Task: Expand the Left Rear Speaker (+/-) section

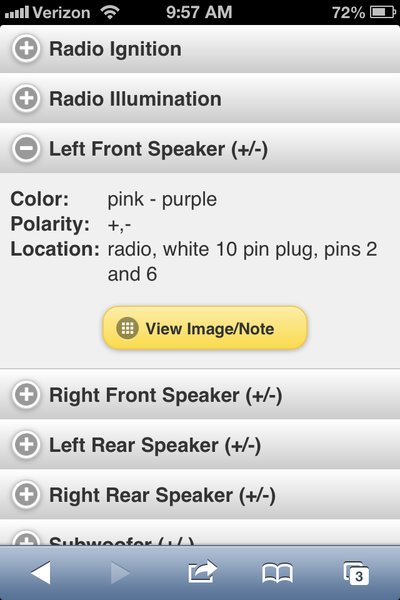Action: (200, 445)
